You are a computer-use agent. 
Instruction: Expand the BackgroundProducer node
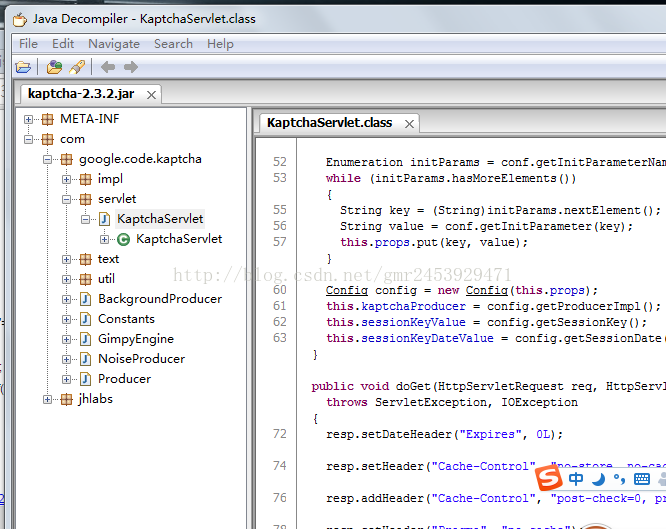pos(66,299)
